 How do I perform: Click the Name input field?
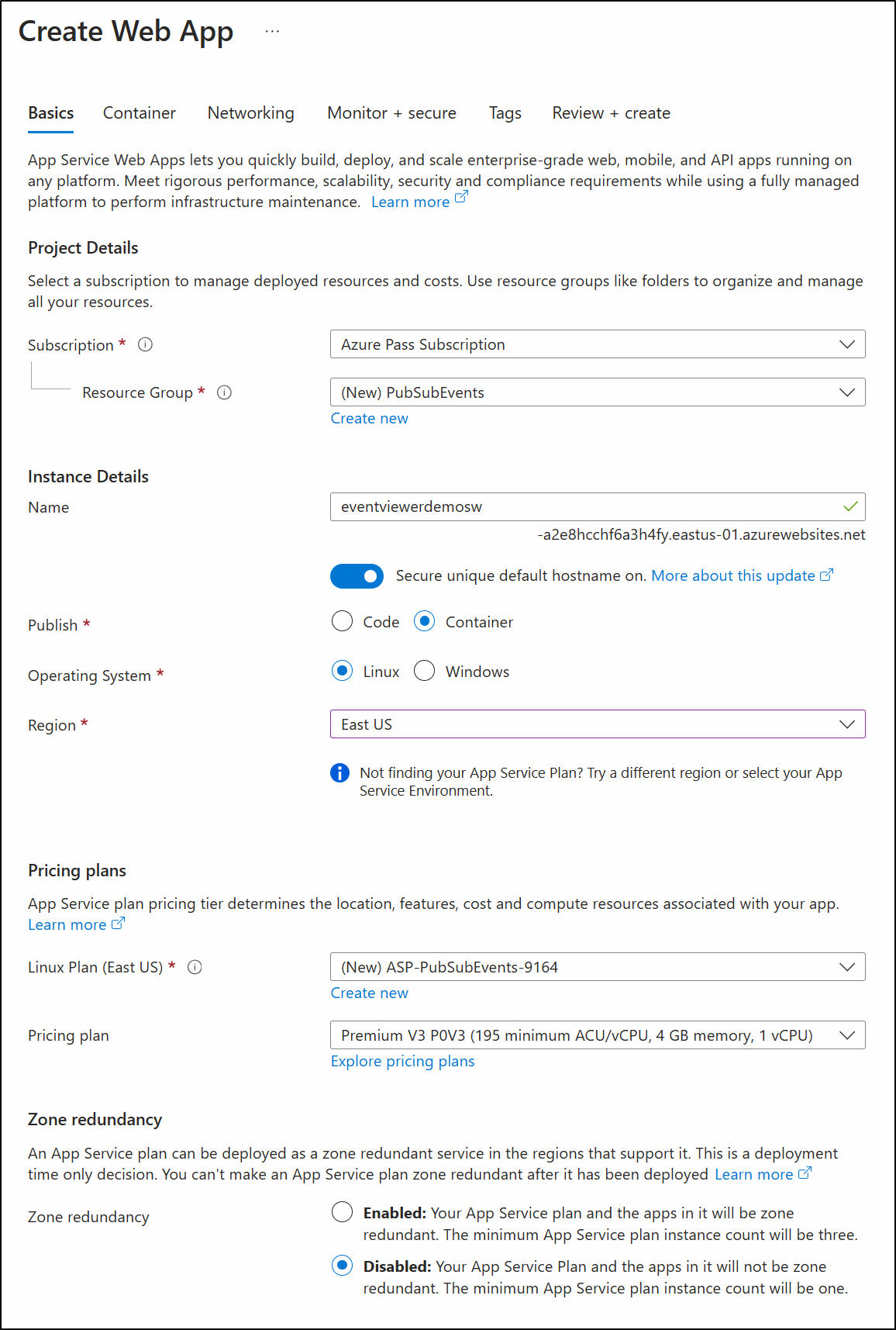click(x=598, y=506)
